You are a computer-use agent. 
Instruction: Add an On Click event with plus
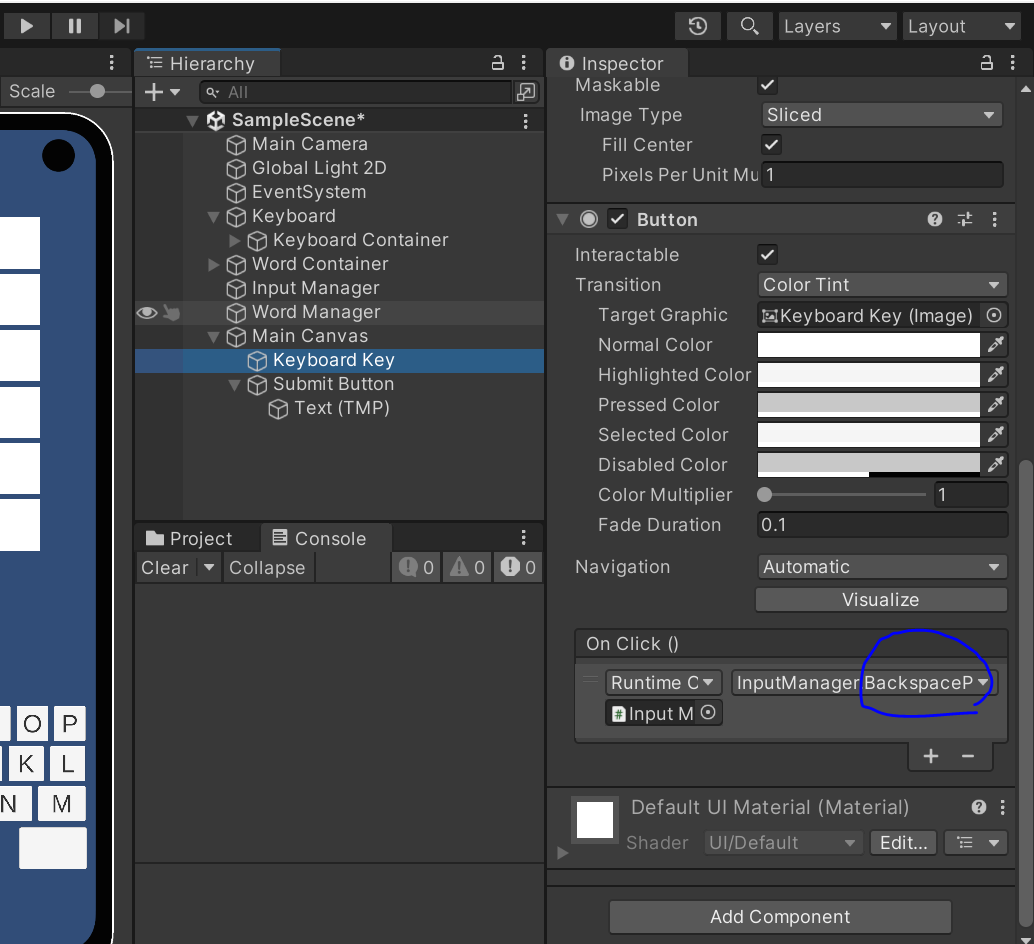click(930, 756)
